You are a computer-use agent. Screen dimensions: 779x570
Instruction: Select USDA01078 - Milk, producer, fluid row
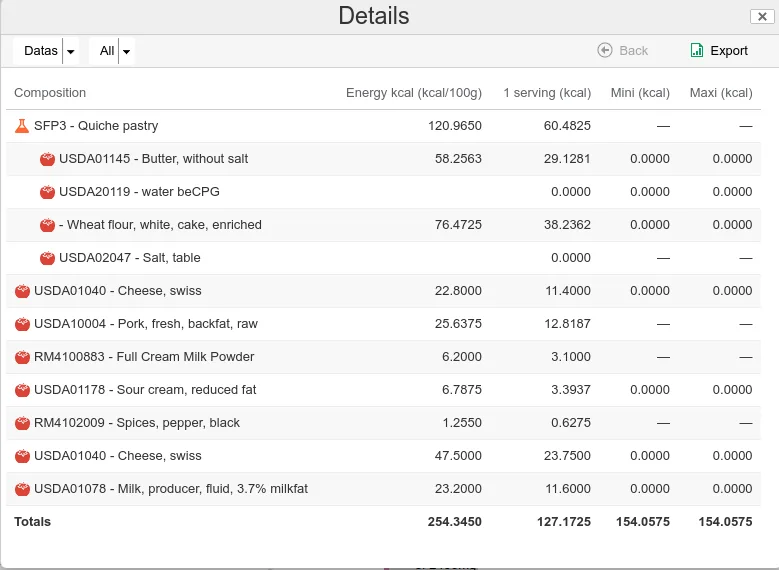click(x=384, y=489)
